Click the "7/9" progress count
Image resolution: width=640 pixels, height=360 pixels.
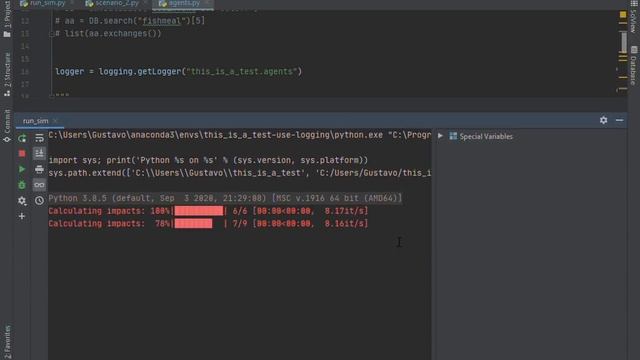(x=240, y=224)
